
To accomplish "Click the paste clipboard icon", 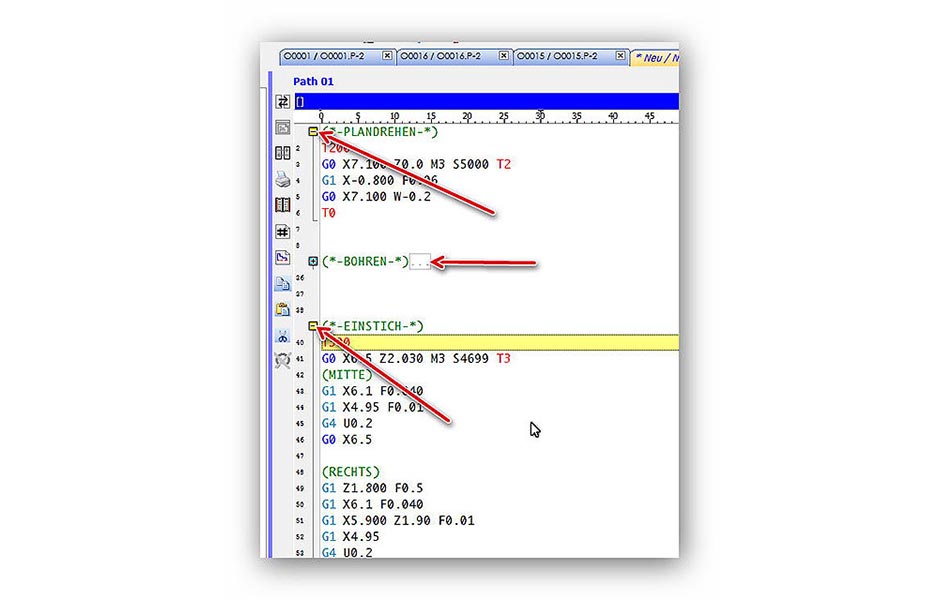I will click(x=283, y=309).
